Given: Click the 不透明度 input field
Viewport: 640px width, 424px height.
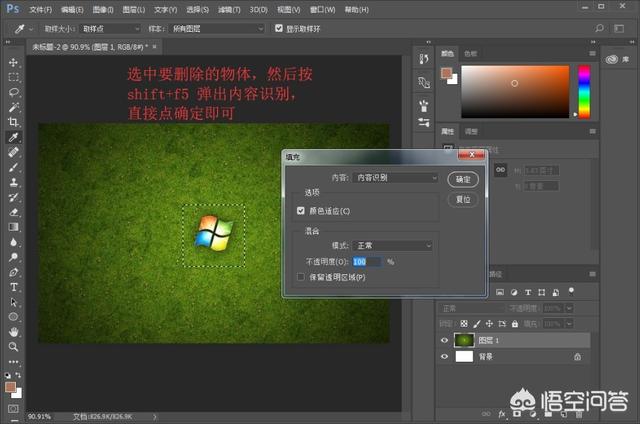Looking at the screenshot, I should click(x=367, y=261).
